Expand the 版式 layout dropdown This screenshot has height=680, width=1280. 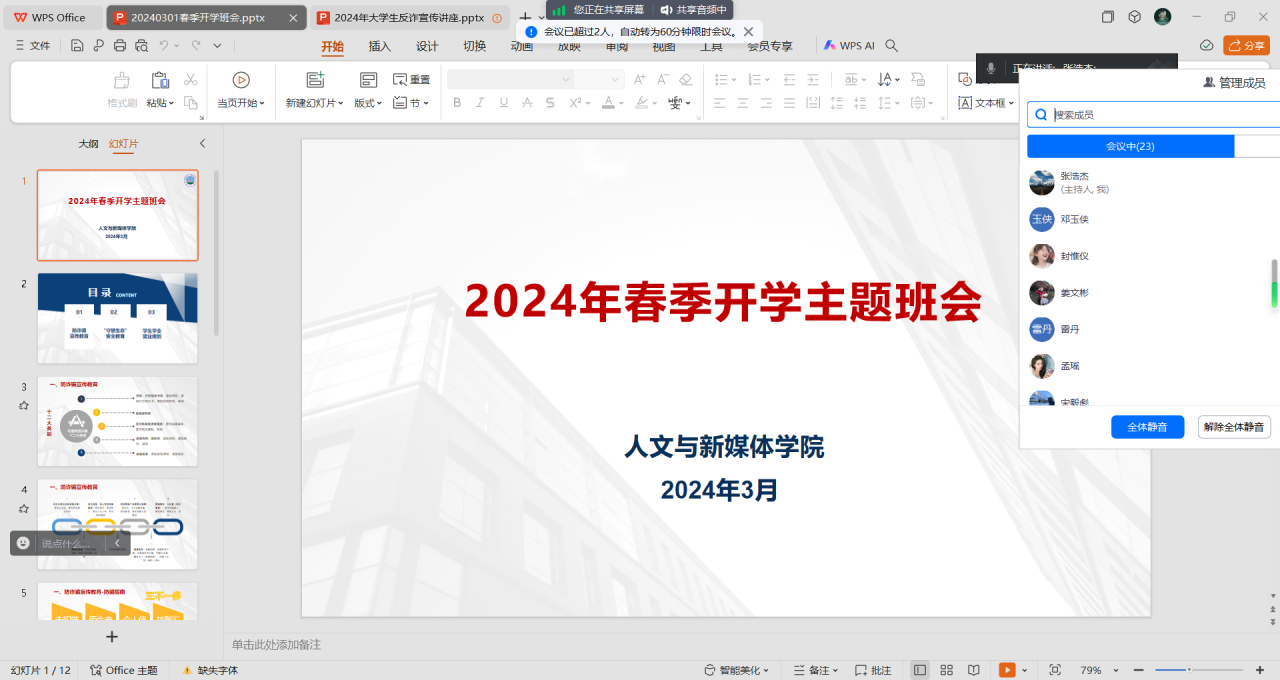368,103
